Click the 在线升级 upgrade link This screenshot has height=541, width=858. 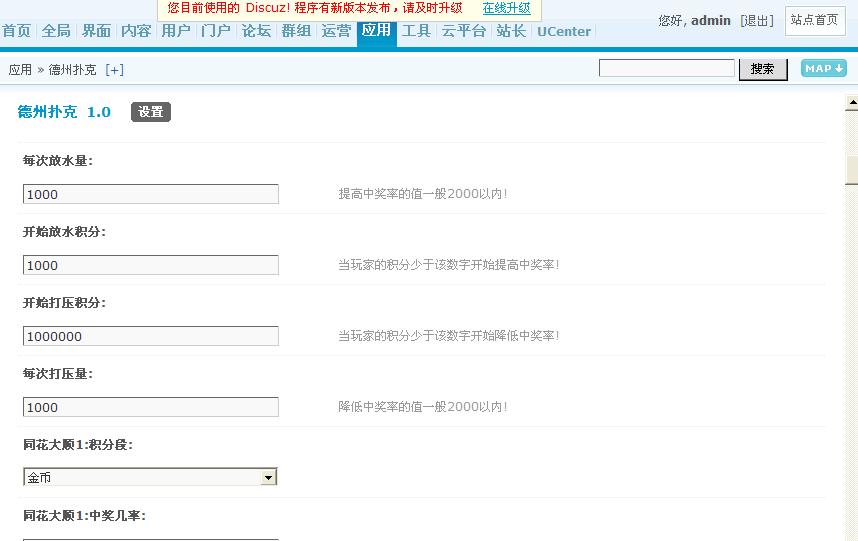point(507,8)
